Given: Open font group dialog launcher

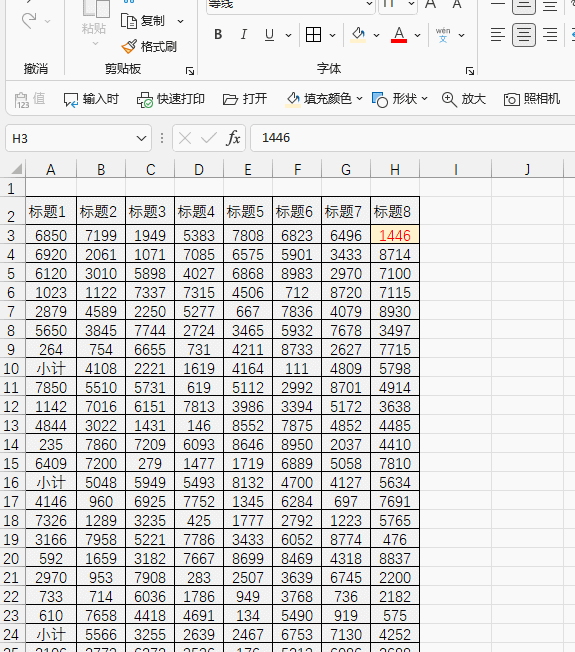Looking at the screenshot, I should point(470,71).
